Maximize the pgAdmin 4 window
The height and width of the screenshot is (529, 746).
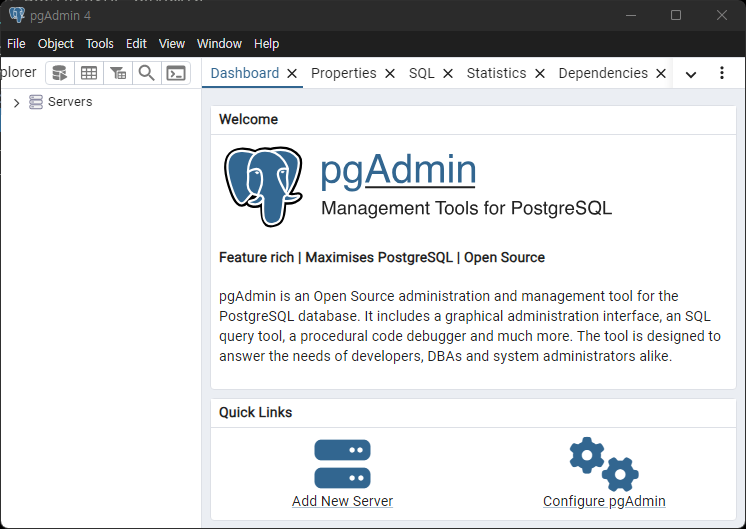676,15
